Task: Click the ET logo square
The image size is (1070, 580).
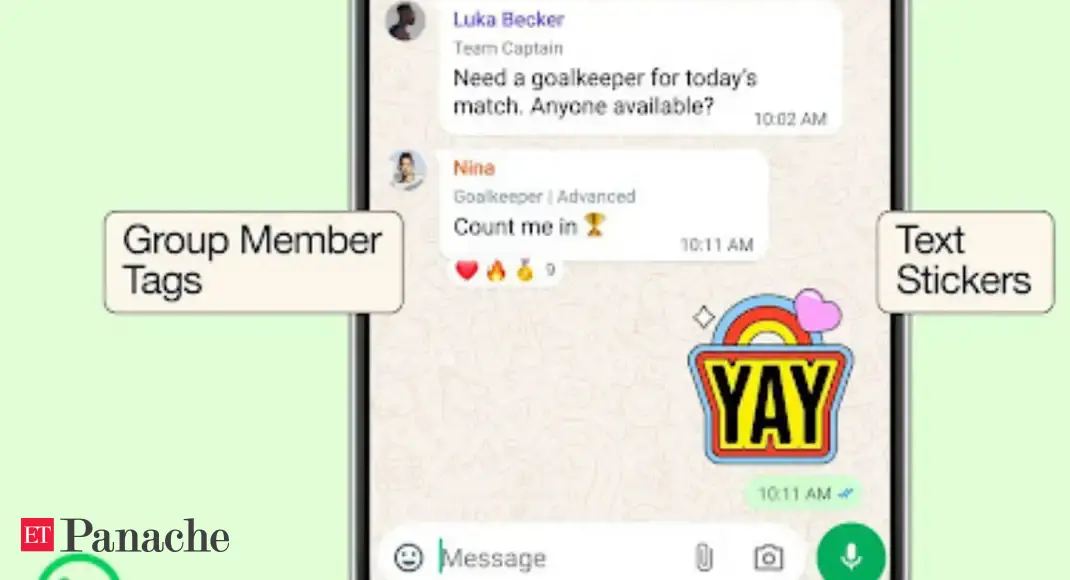Action: [x=37, y=535]
